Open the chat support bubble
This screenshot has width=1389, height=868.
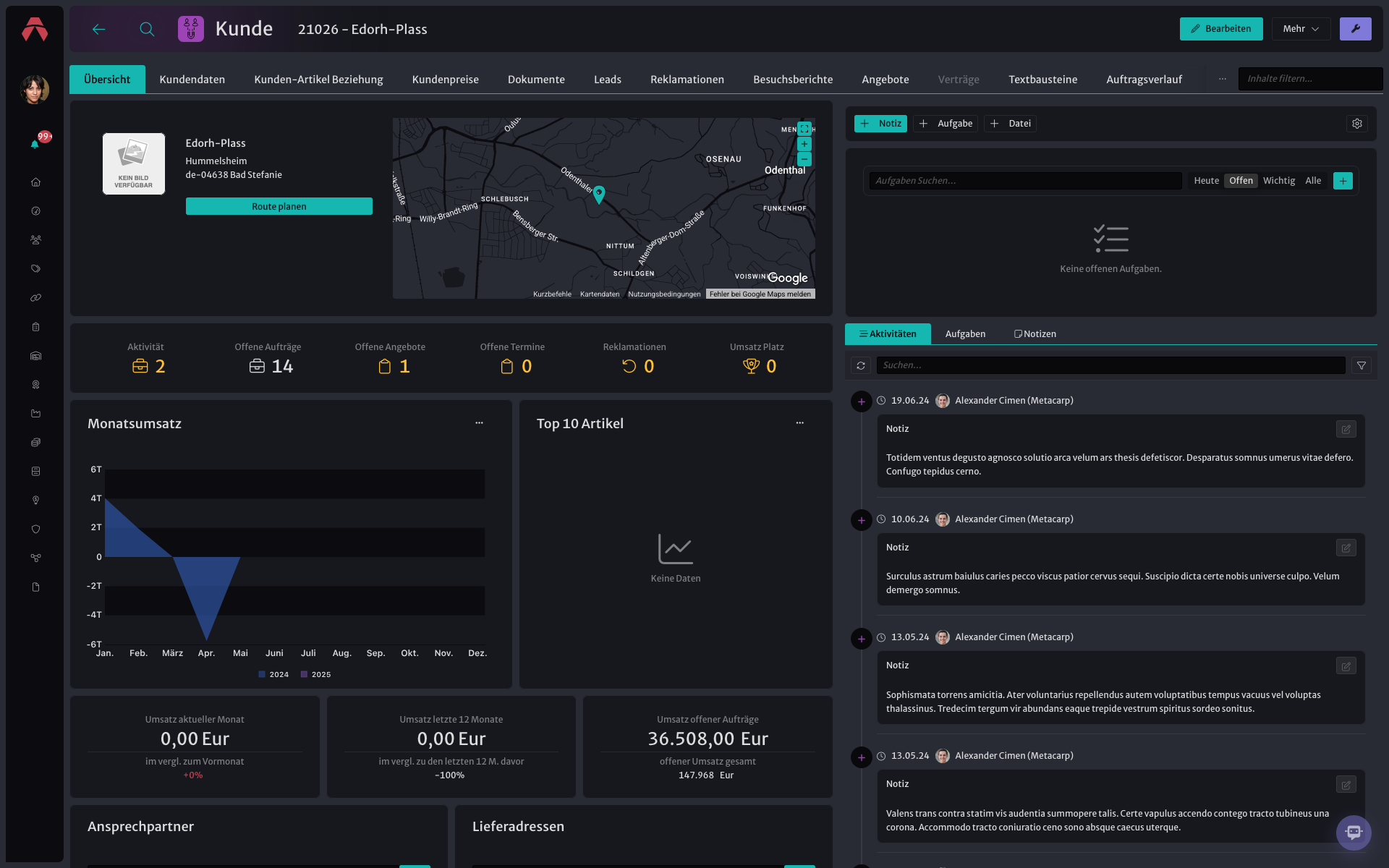1354,833
